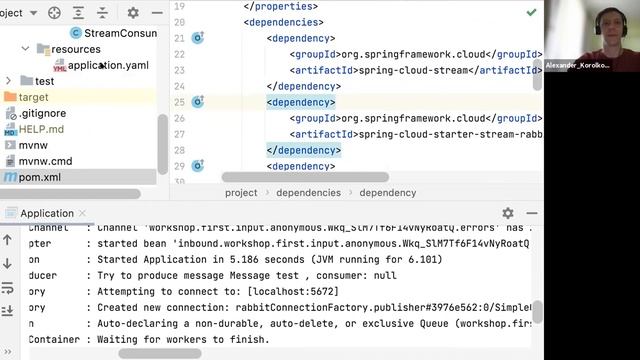The height and width of the screenshot is (360, 640).
Task: Click gutter dependency icon on line 21
Action: pos(198,38)
